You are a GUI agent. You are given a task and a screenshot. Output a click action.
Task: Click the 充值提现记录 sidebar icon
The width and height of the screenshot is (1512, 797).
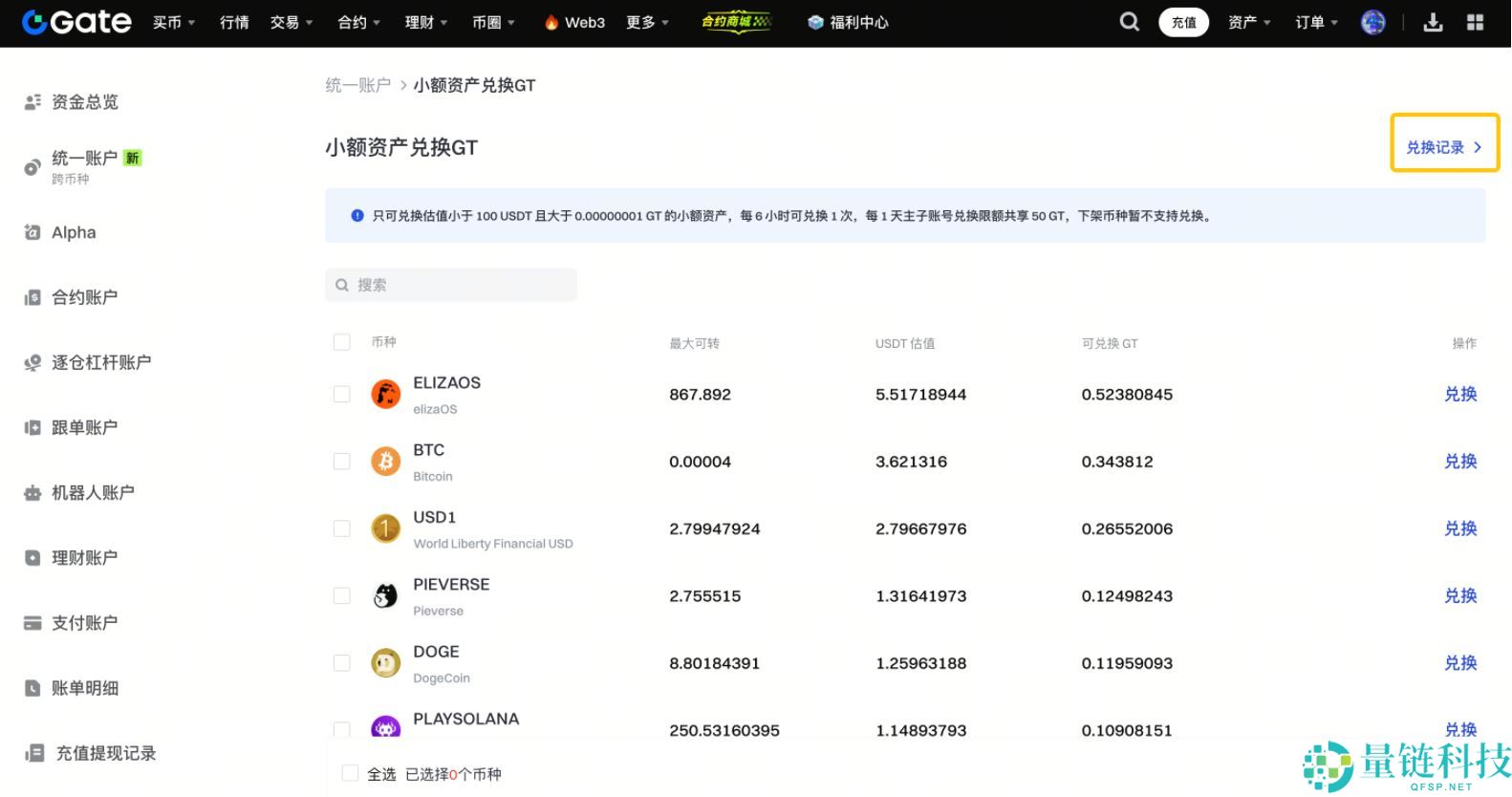click(34, 753)
